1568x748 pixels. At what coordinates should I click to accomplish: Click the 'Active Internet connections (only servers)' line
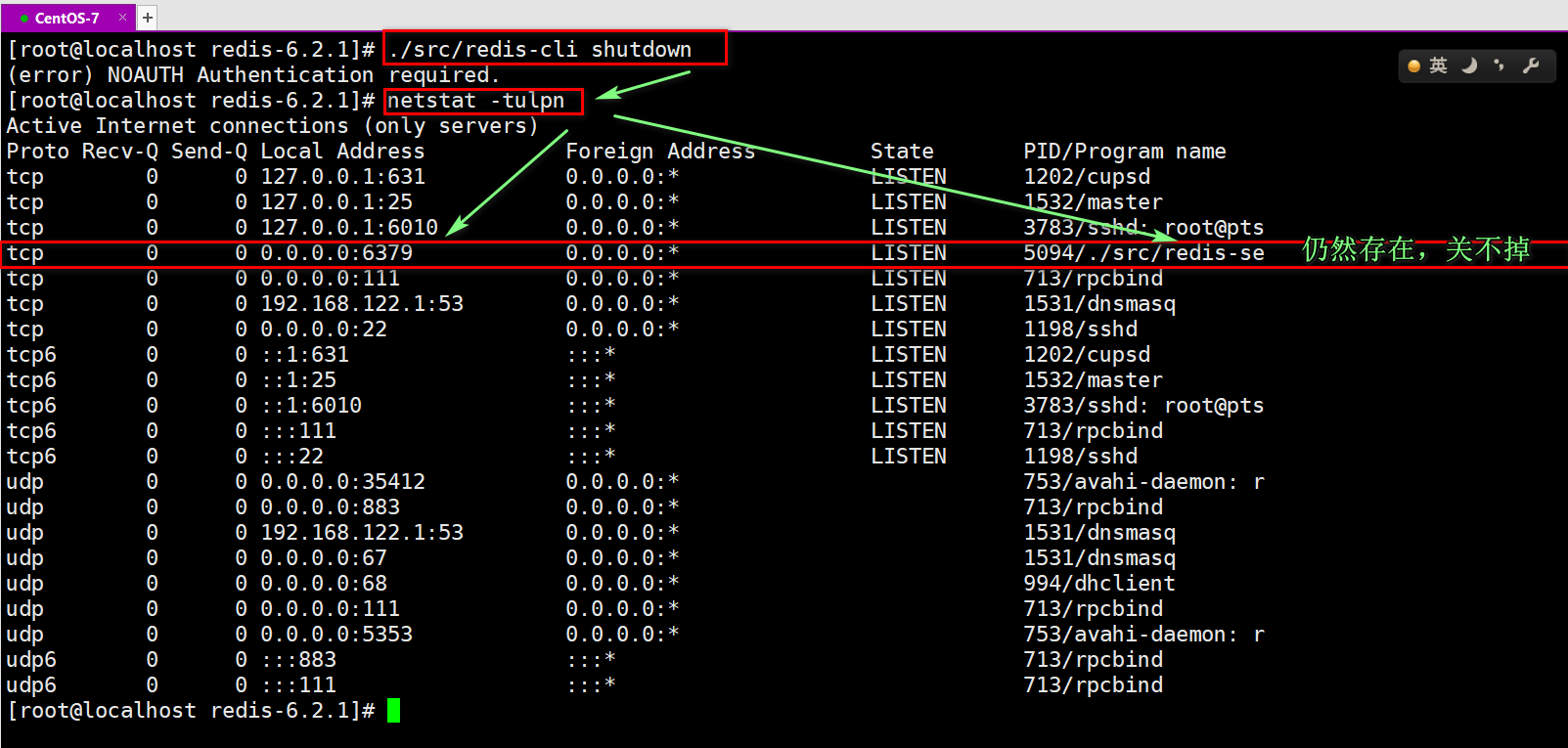click(273, 125)
